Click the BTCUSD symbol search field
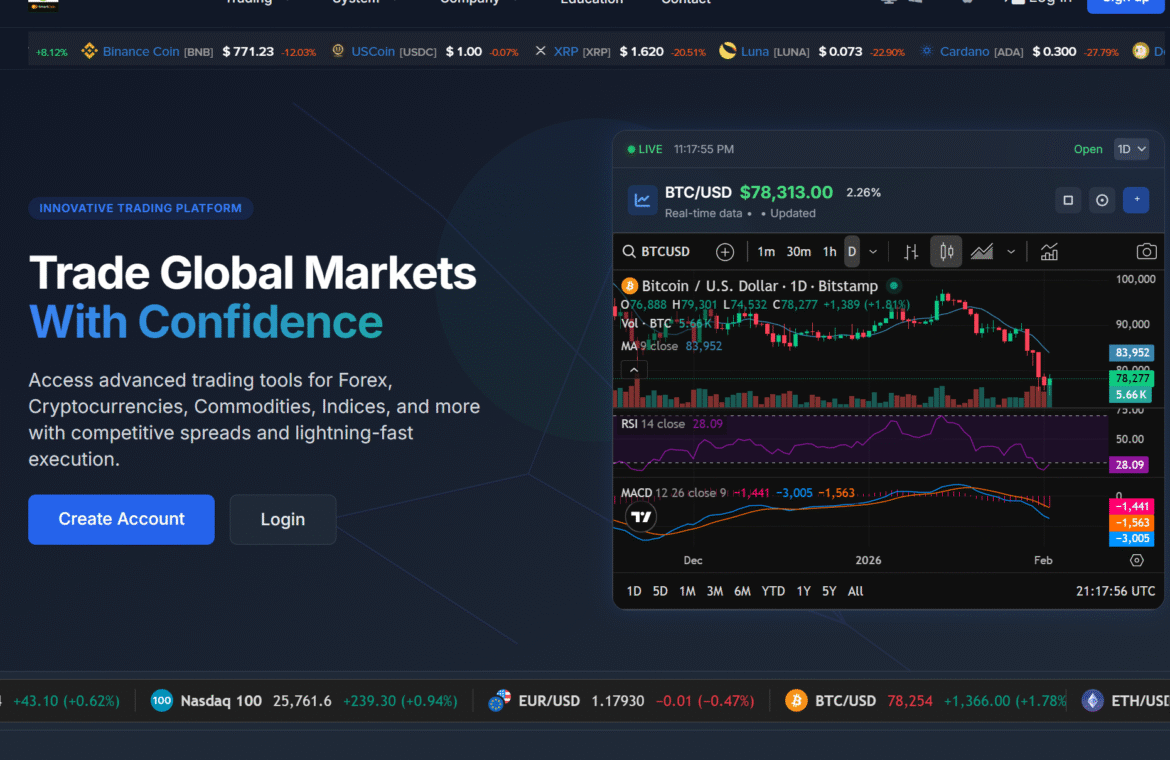 664,252
